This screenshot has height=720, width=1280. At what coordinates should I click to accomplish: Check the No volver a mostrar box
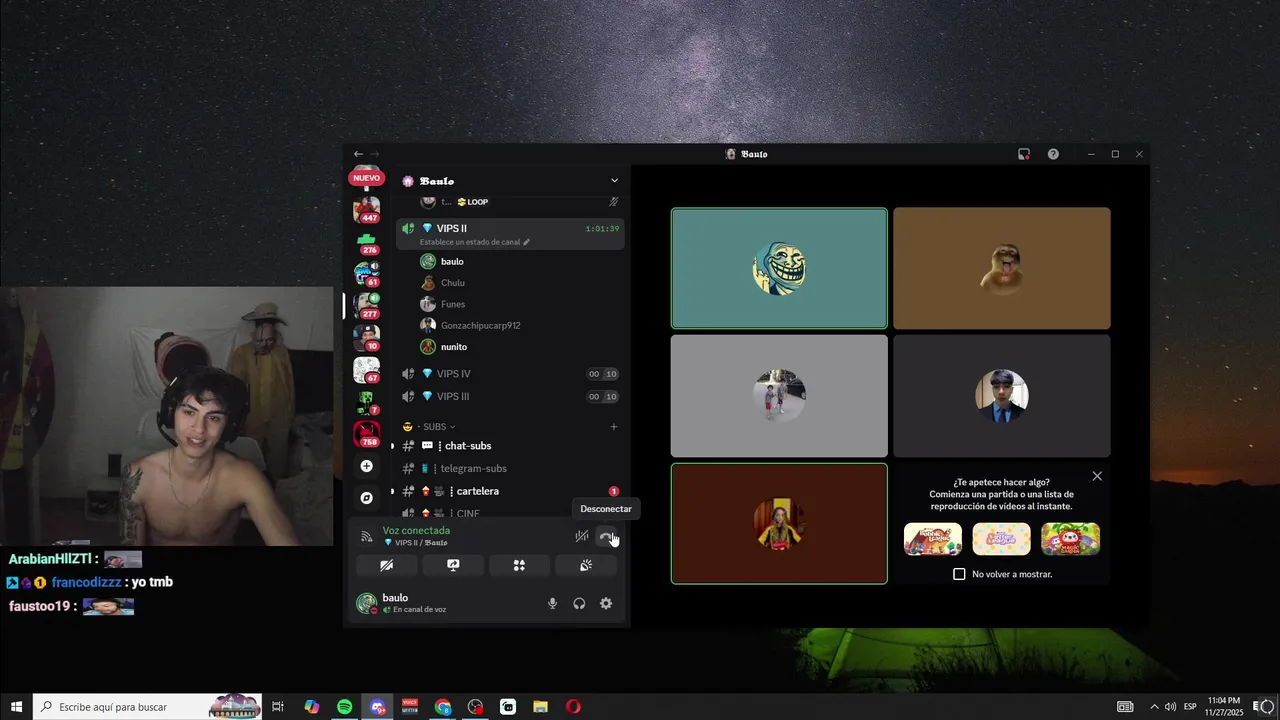coord(959,574)
